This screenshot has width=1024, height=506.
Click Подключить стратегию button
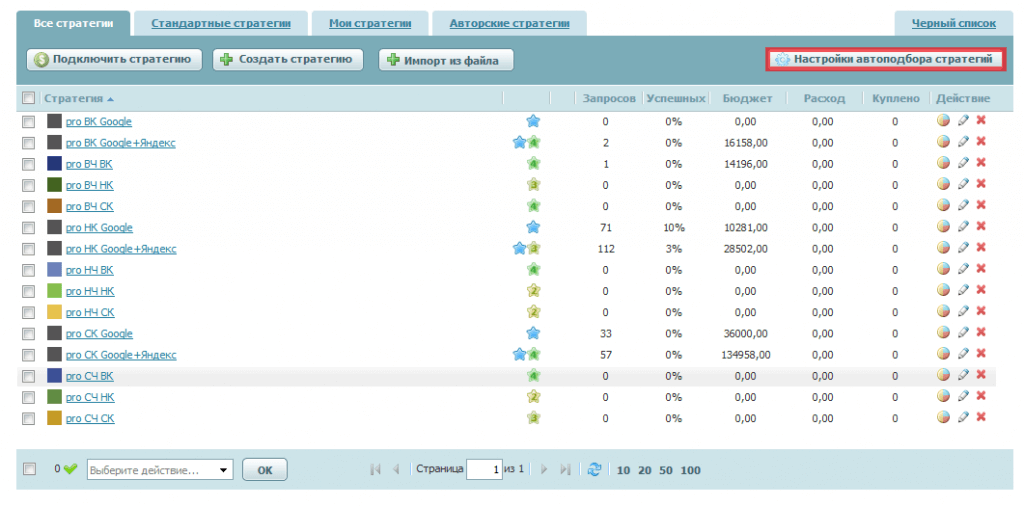click(114, 59)
